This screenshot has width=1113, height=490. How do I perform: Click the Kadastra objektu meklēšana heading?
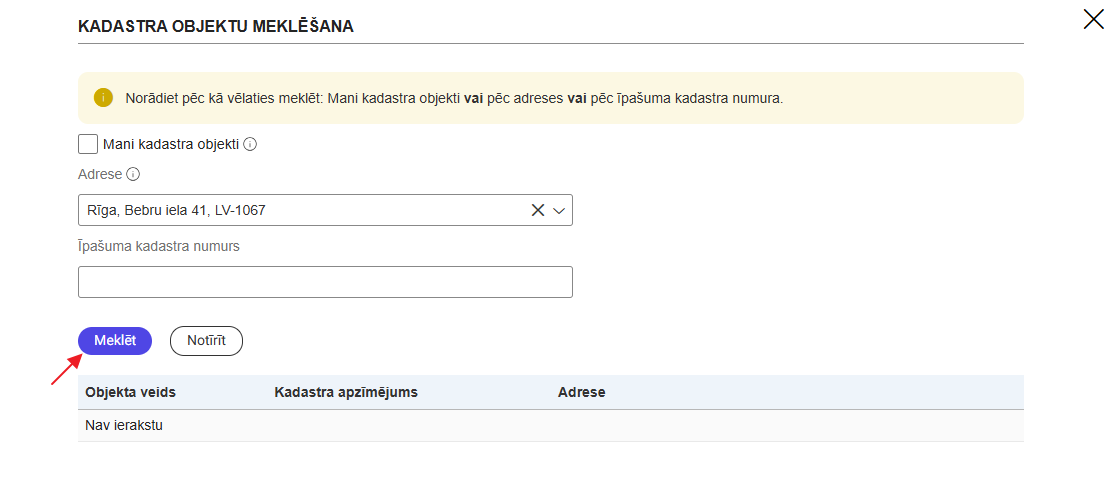[216, 27]
